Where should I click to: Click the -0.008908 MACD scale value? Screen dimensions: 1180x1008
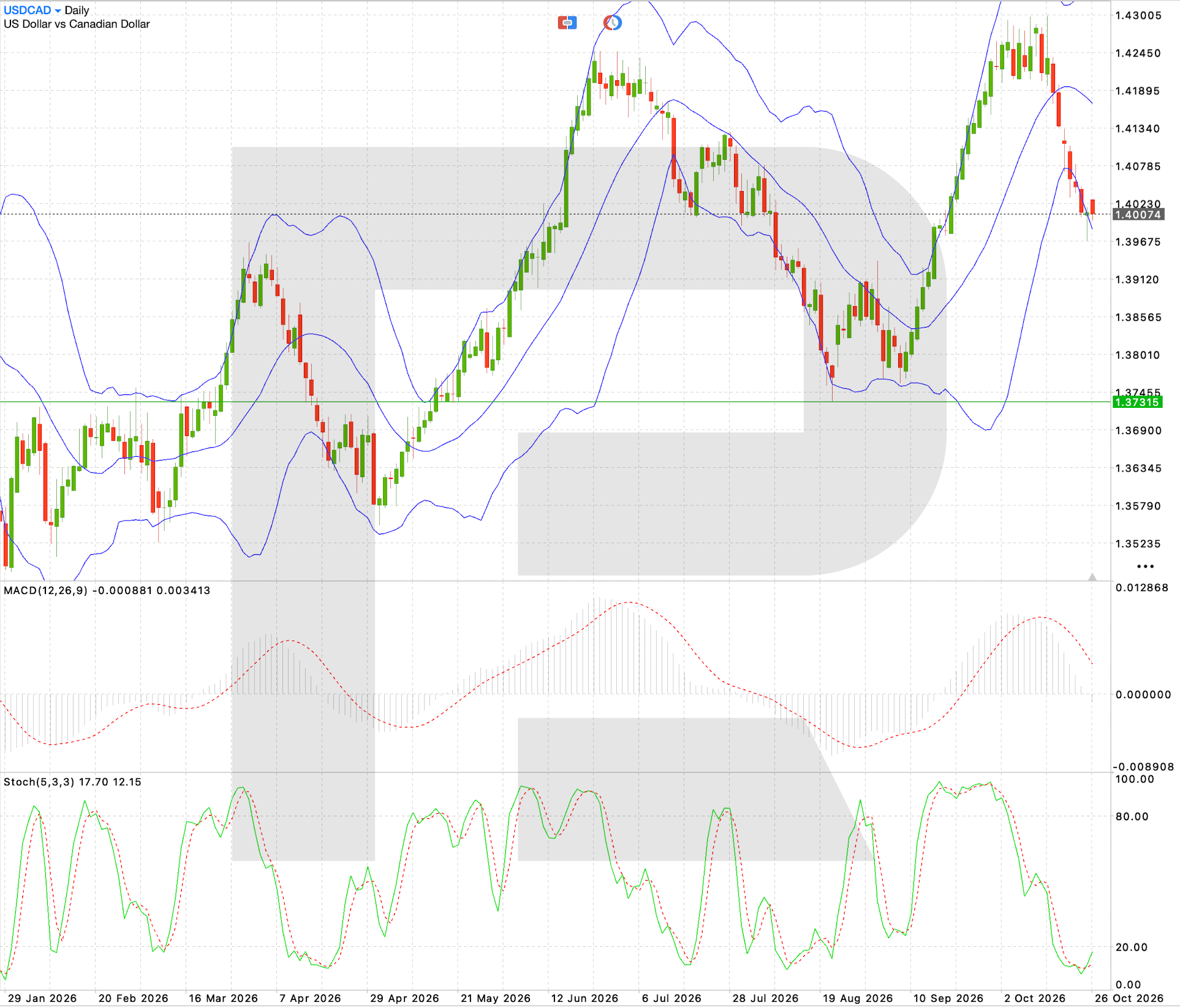[x=1143, y=767]
